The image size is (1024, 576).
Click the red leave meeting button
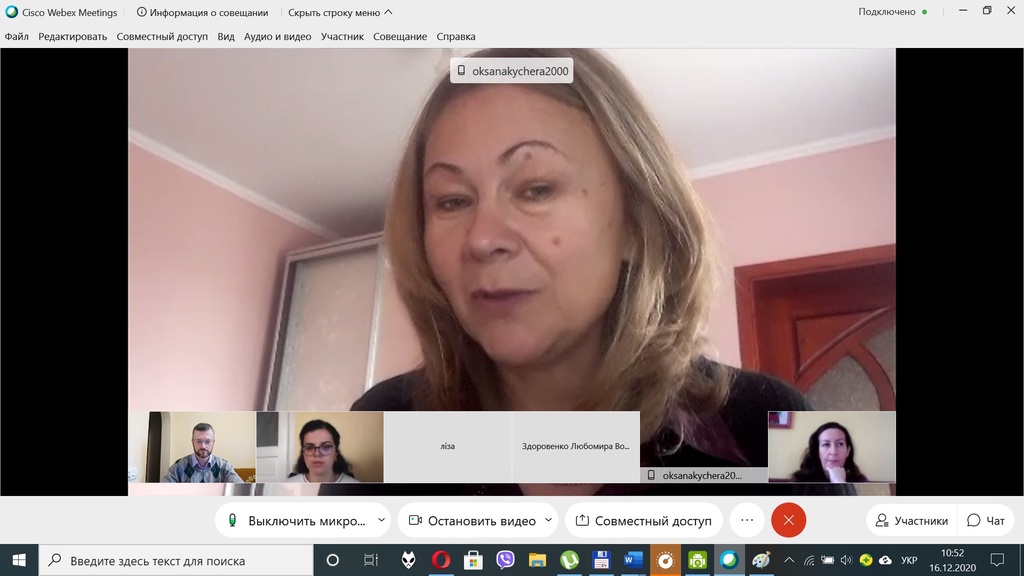click(788, 520)
